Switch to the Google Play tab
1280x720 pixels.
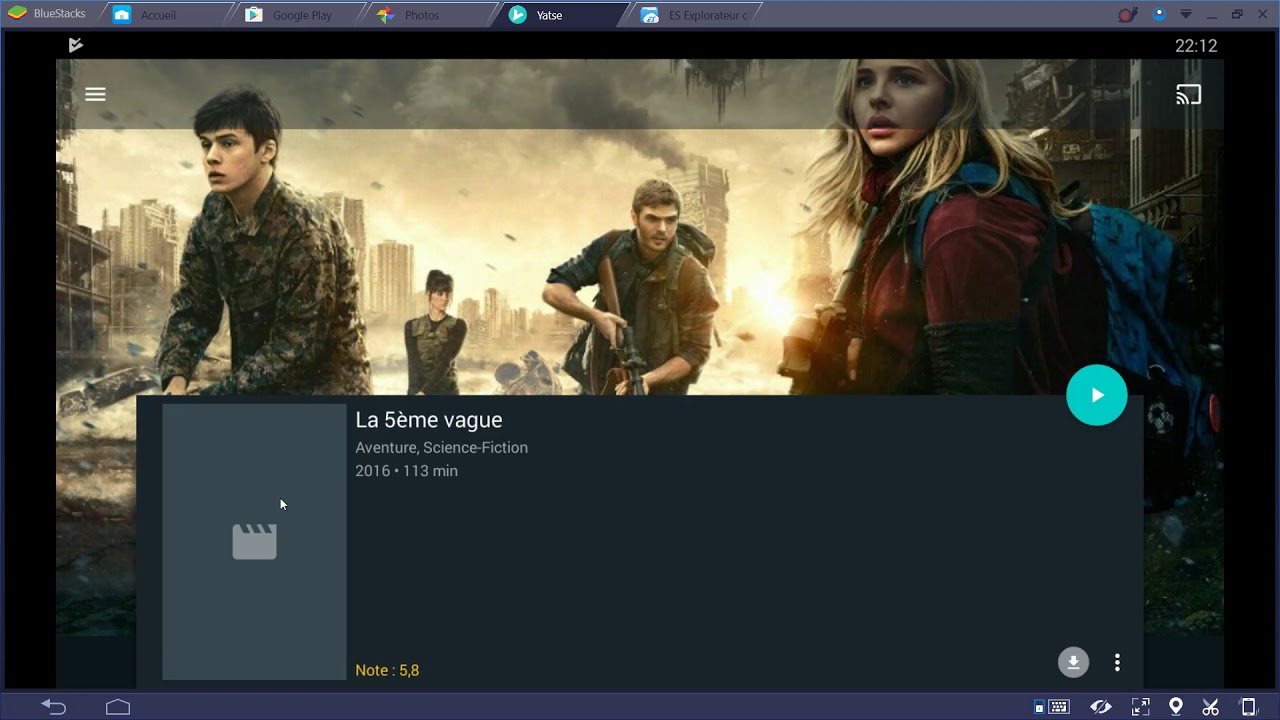click(302, 15)
